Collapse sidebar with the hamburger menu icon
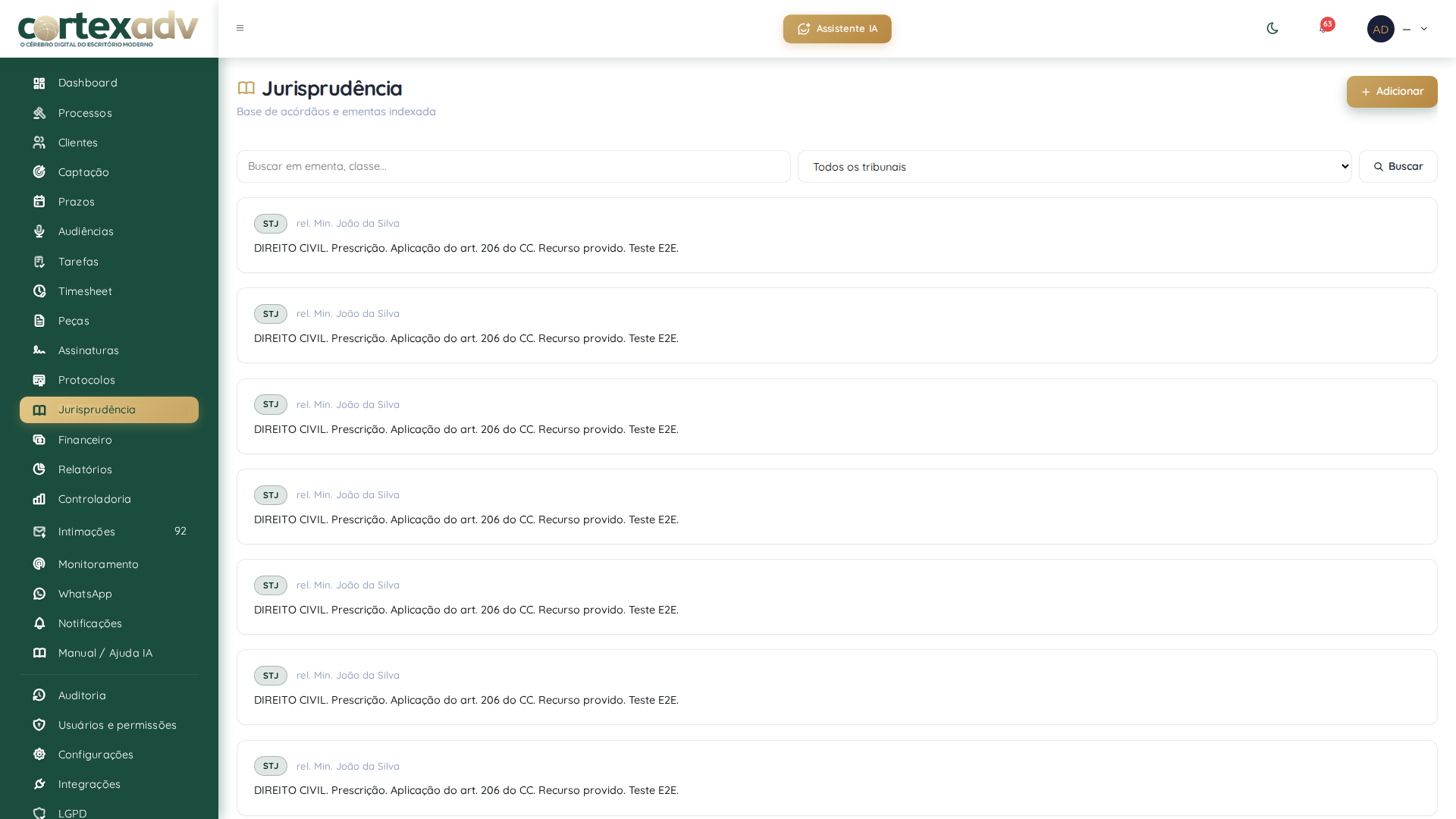The height and width of the screenshot is (819, 1456). pyautogui.click(x=240, y=29)
